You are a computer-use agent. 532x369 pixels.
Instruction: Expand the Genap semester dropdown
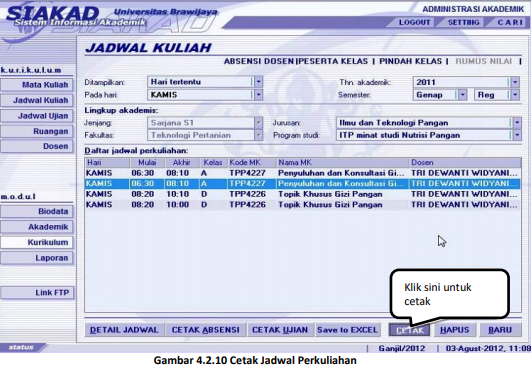tap(463, 95)
